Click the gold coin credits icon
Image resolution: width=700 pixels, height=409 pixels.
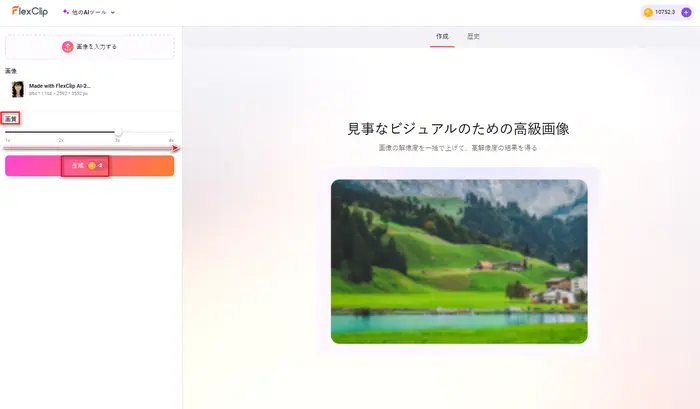click(648, 13)
